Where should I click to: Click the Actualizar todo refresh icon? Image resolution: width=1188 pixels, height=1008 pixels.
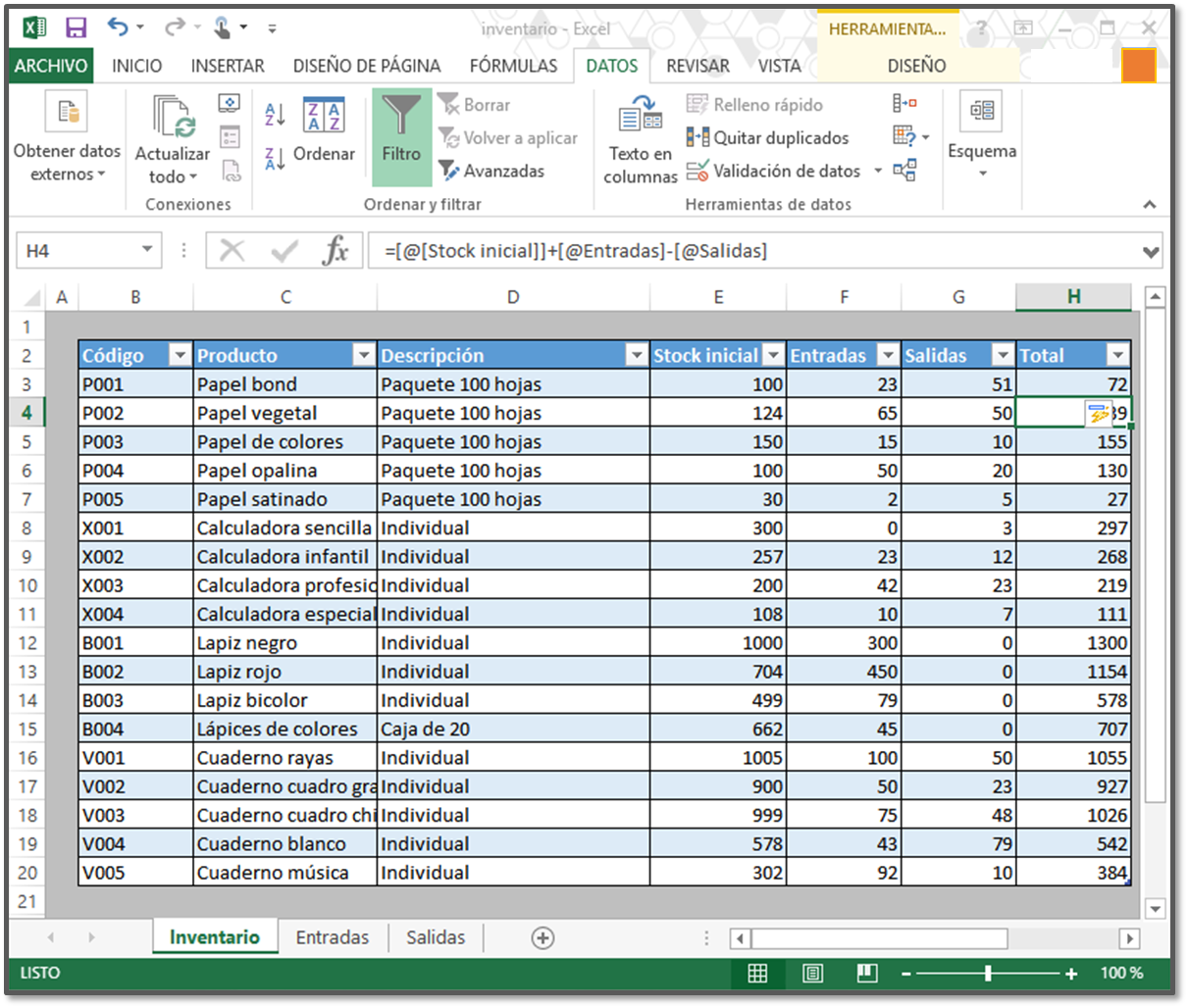point(173,118)
